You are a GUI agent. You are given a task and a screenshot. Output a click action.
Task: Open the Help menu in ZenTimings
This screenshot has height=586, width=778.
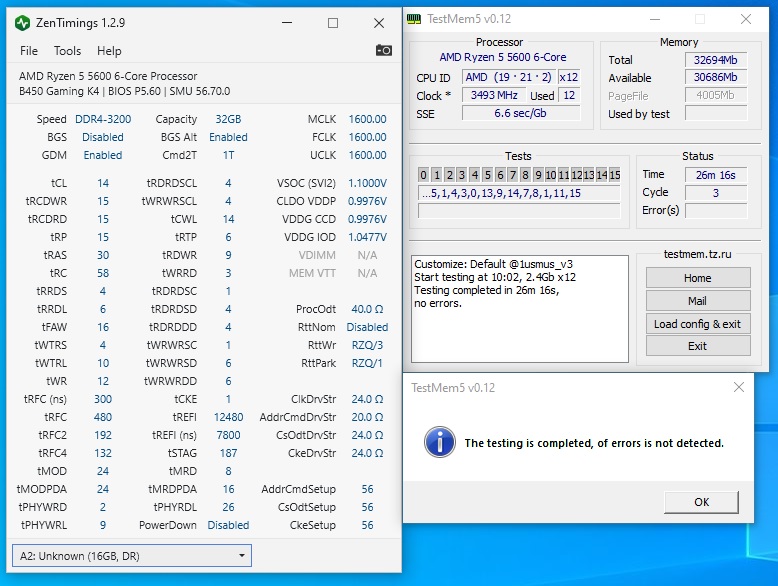[x=109, y=51]
